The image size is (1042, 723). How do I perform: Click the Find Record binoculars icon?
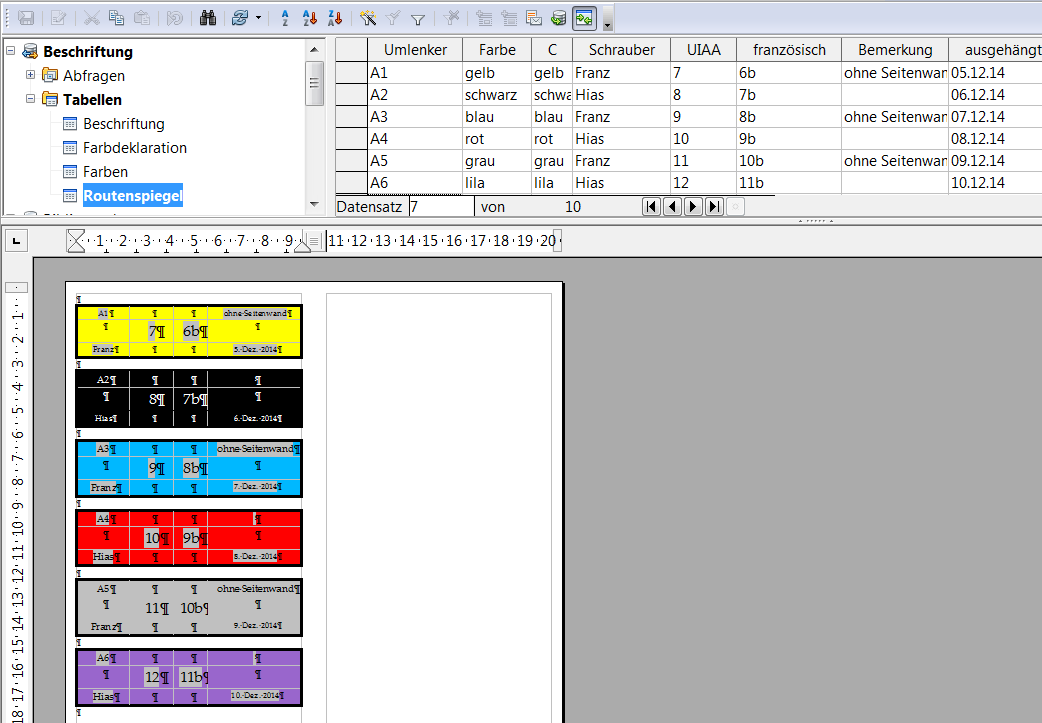209,18
